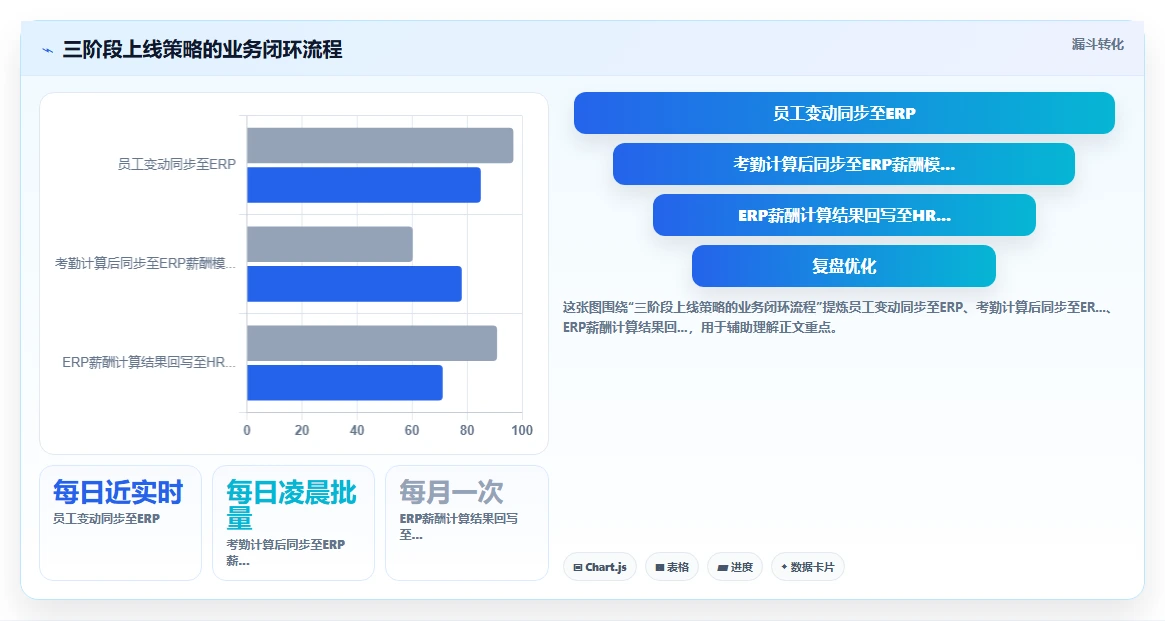The height and width of the screenshot is (621, 1165).
Task: Click the x-axis value 20
Action: tap(302, 430)
